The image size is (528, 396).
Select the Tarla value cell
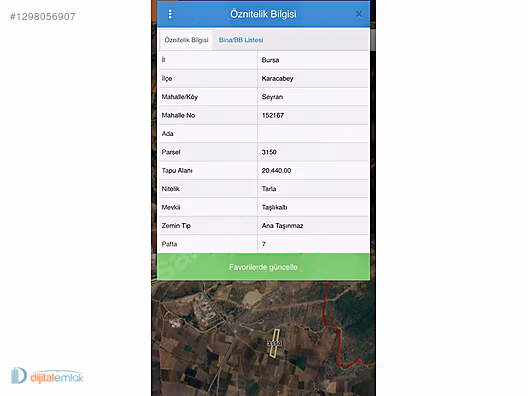click(313, 189)
